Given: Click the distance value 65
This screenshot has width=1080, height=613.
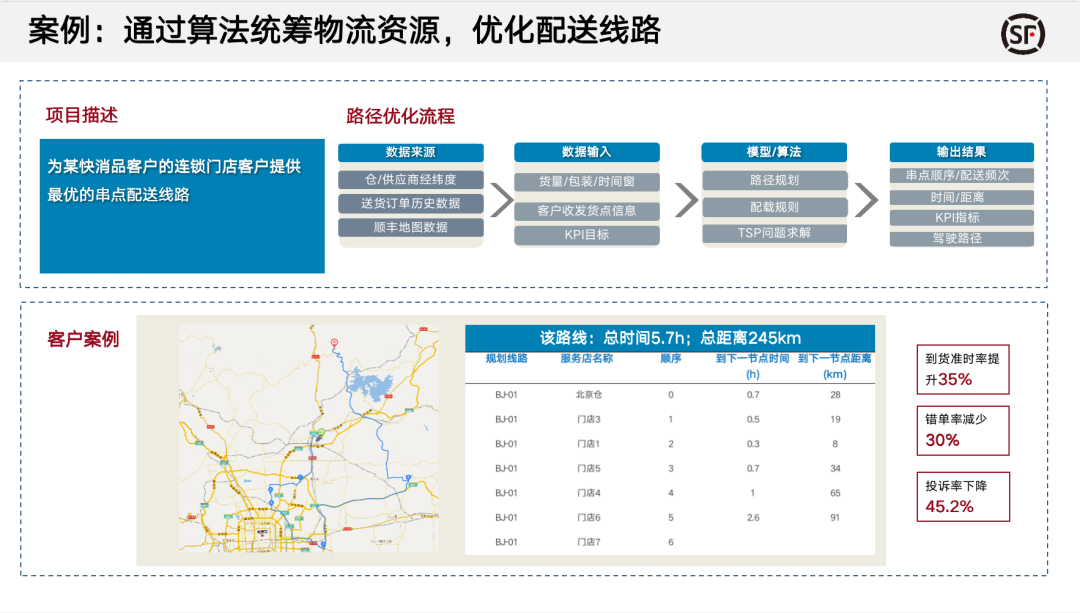Looking at the screenshot, I should point(835,493).
